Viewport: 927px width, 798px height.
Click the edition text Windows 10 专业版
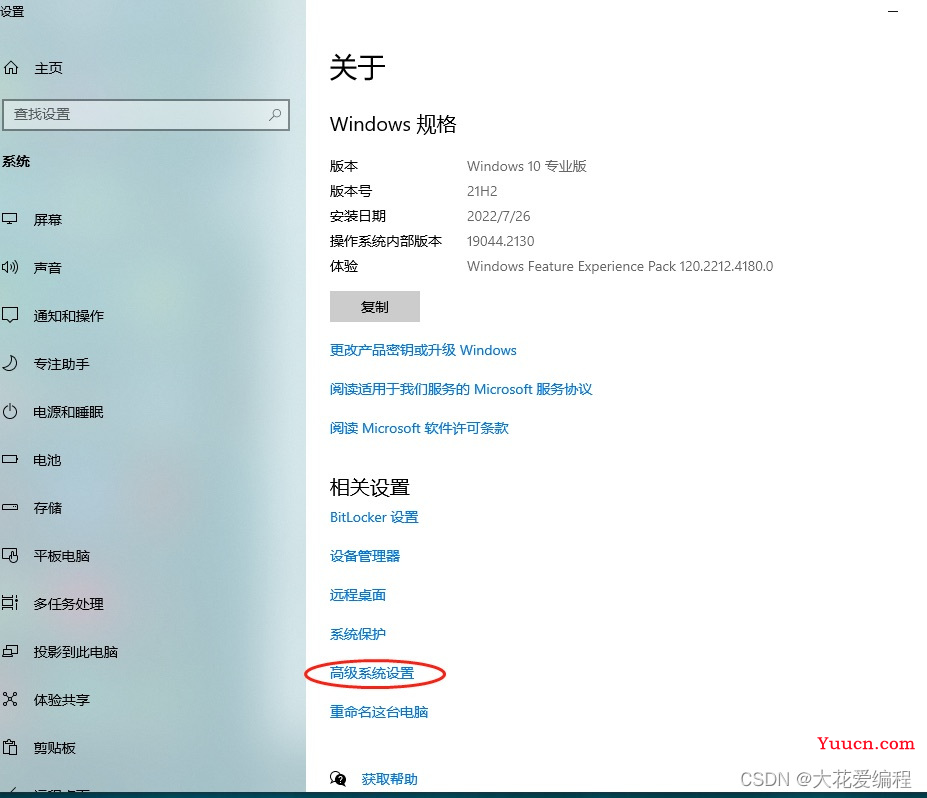(x=527, y=166)
